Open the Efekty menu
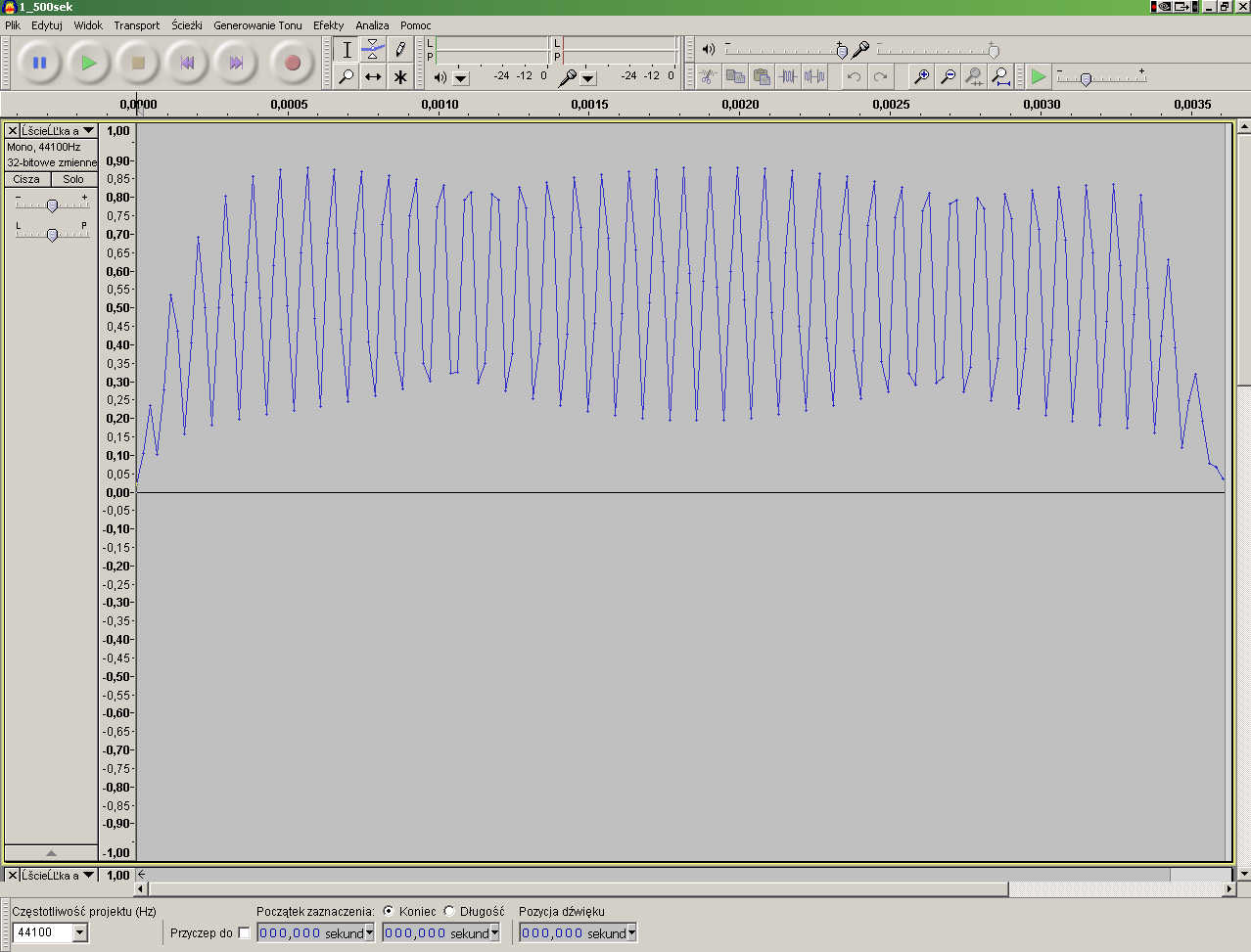 pos(328,25)
